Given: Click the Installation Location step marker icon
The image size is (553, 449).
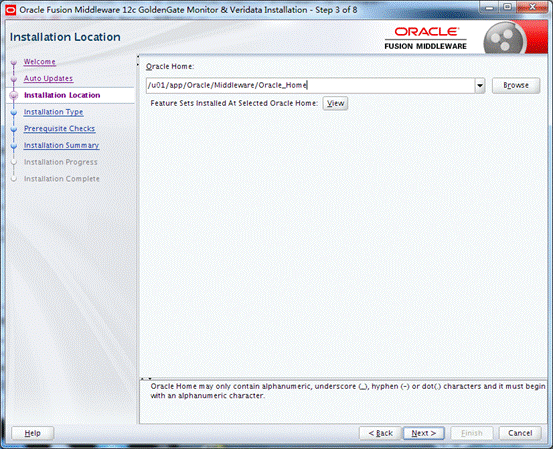Looking at the screenshot, I should point(14,95).
